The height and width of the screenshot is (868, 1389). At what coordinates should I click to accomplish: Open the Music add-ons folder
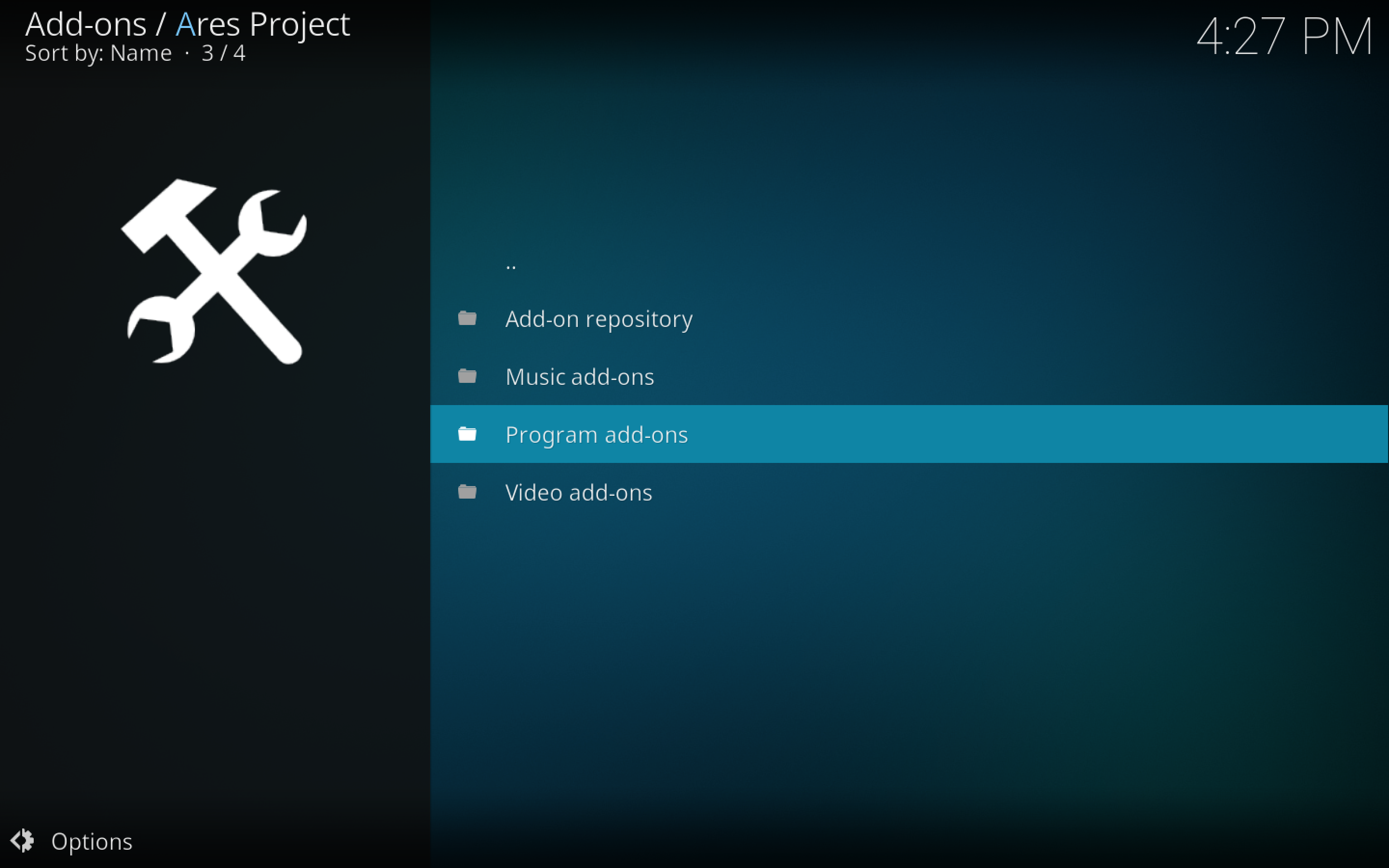tap(581, 376)
